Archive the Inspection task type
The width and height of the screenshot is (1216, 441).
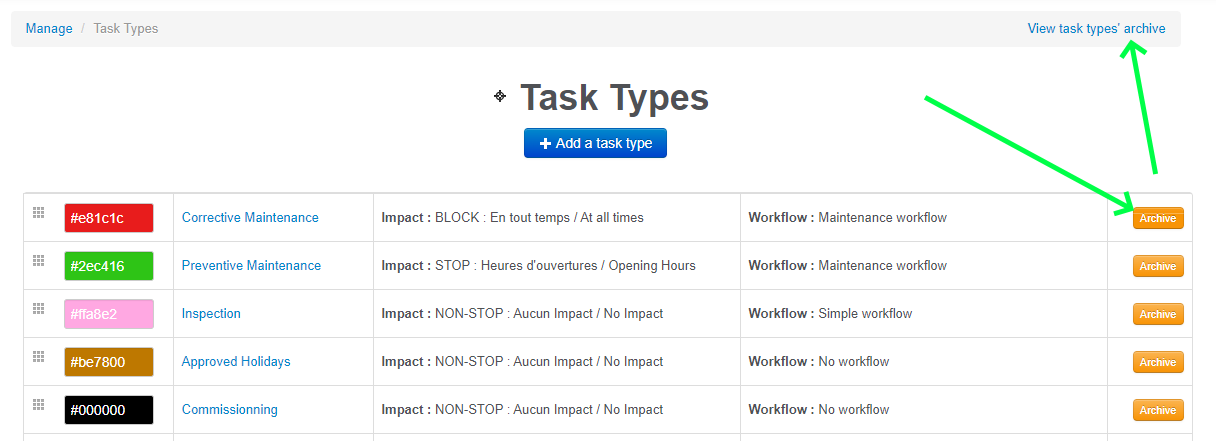[1157, 314]
